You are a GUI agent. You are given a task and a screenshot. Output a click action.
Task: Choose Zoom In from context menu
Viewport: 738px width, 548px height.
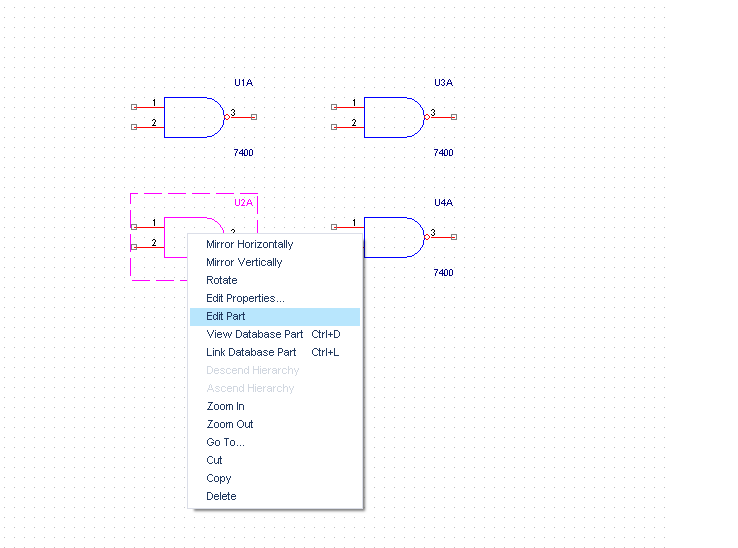point(275,406)
